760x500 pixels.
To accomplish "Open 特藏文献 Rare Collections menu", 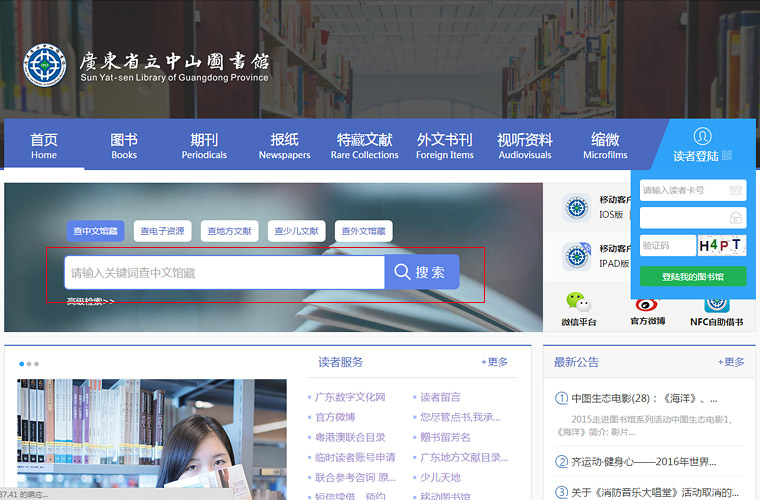I will [x=364, y=145].
